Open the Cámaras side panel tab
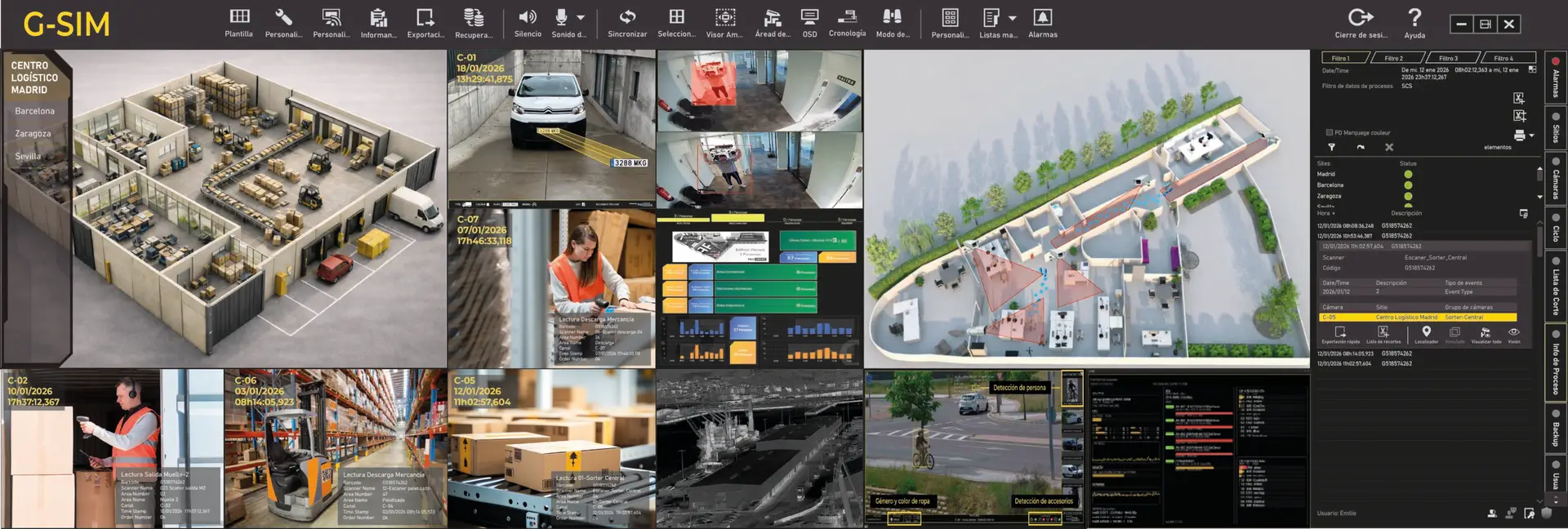1568x529 pixels. (x=1556, y=178)
